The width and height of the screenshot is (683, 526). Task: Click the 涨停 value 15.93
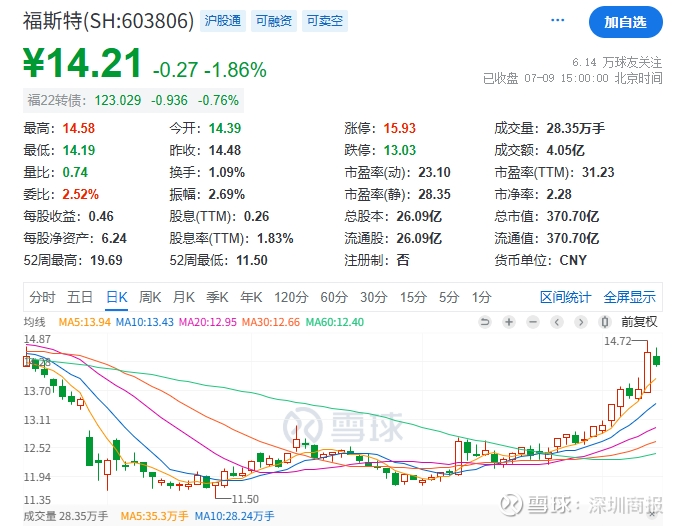399,128
